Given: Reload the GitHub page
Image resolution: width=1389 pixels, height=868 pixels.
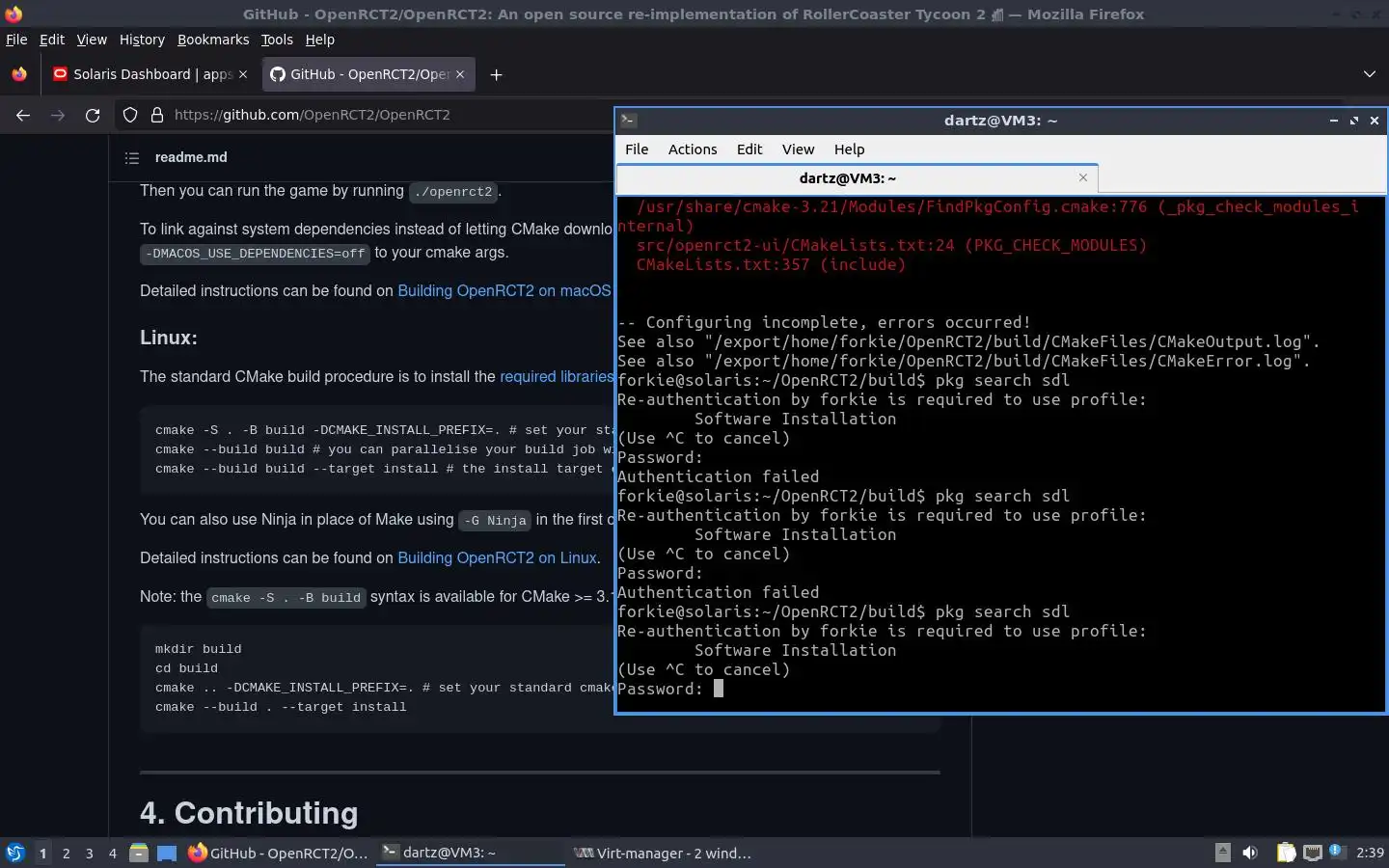Looking at the screenshot, I should (93, 115).
